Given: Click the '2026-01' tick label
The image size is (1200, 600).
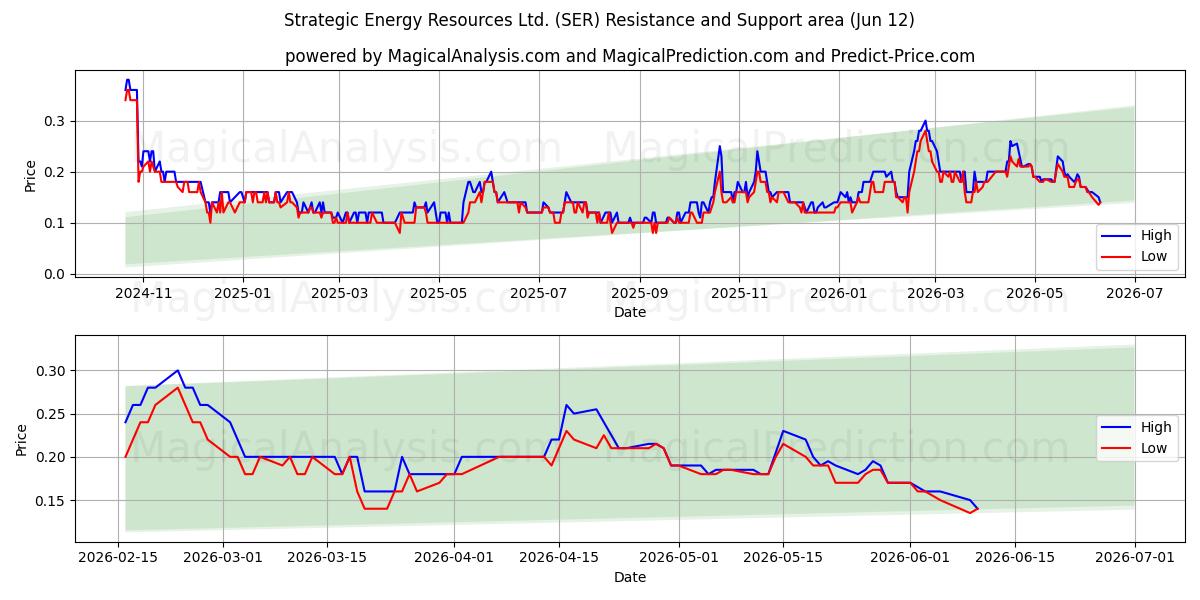Looking at the screenshot, I should (839, 293).
